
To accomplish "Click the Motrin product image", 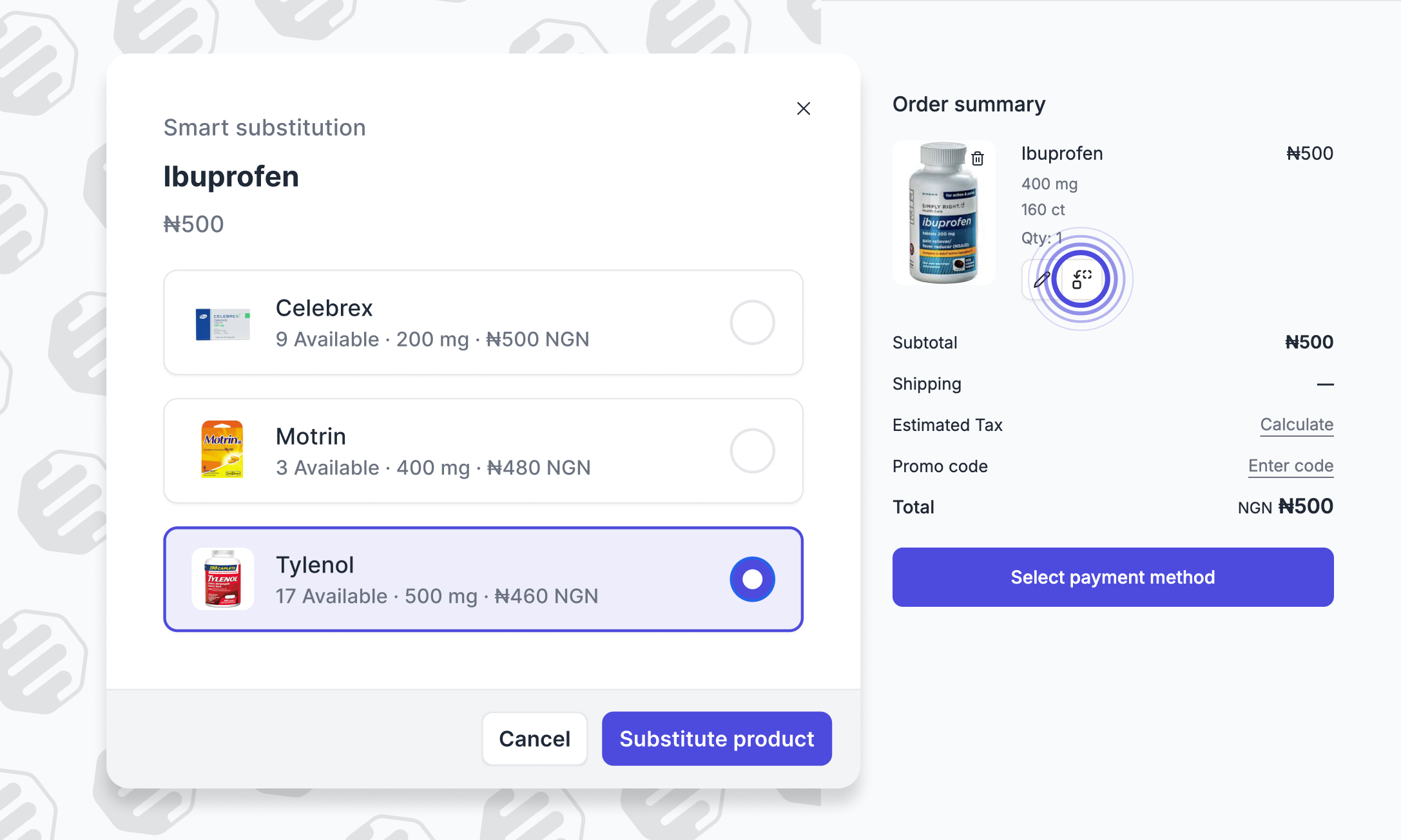I will 222,450.
